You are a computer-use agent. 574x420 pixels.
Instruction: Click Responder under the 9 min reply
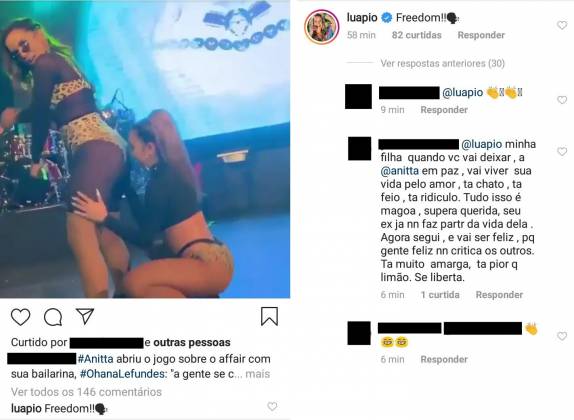(x=444, y=110)
